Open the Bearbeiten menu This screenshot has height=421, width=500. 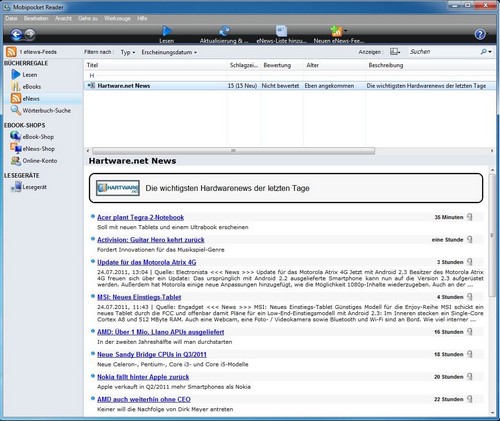tap(36, 18)
